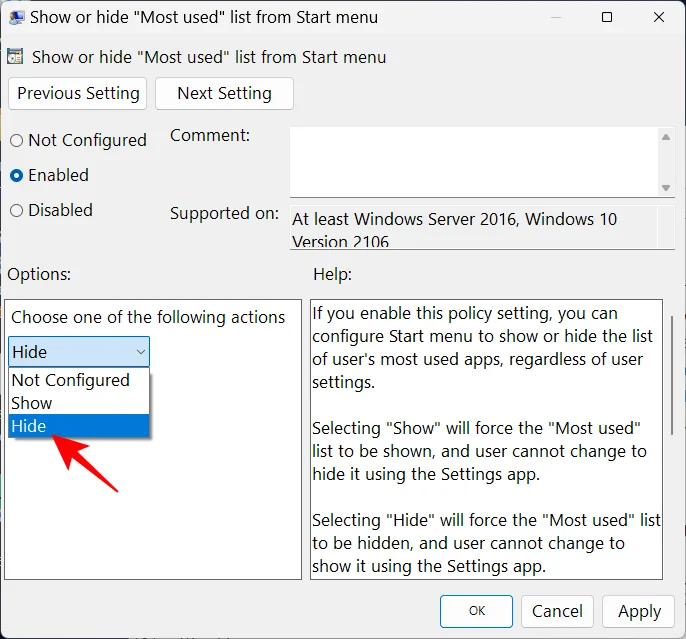The width and height of the screenshot is (686, 639).
Task: Click the Help: label
Action: (x=332, y=274)
